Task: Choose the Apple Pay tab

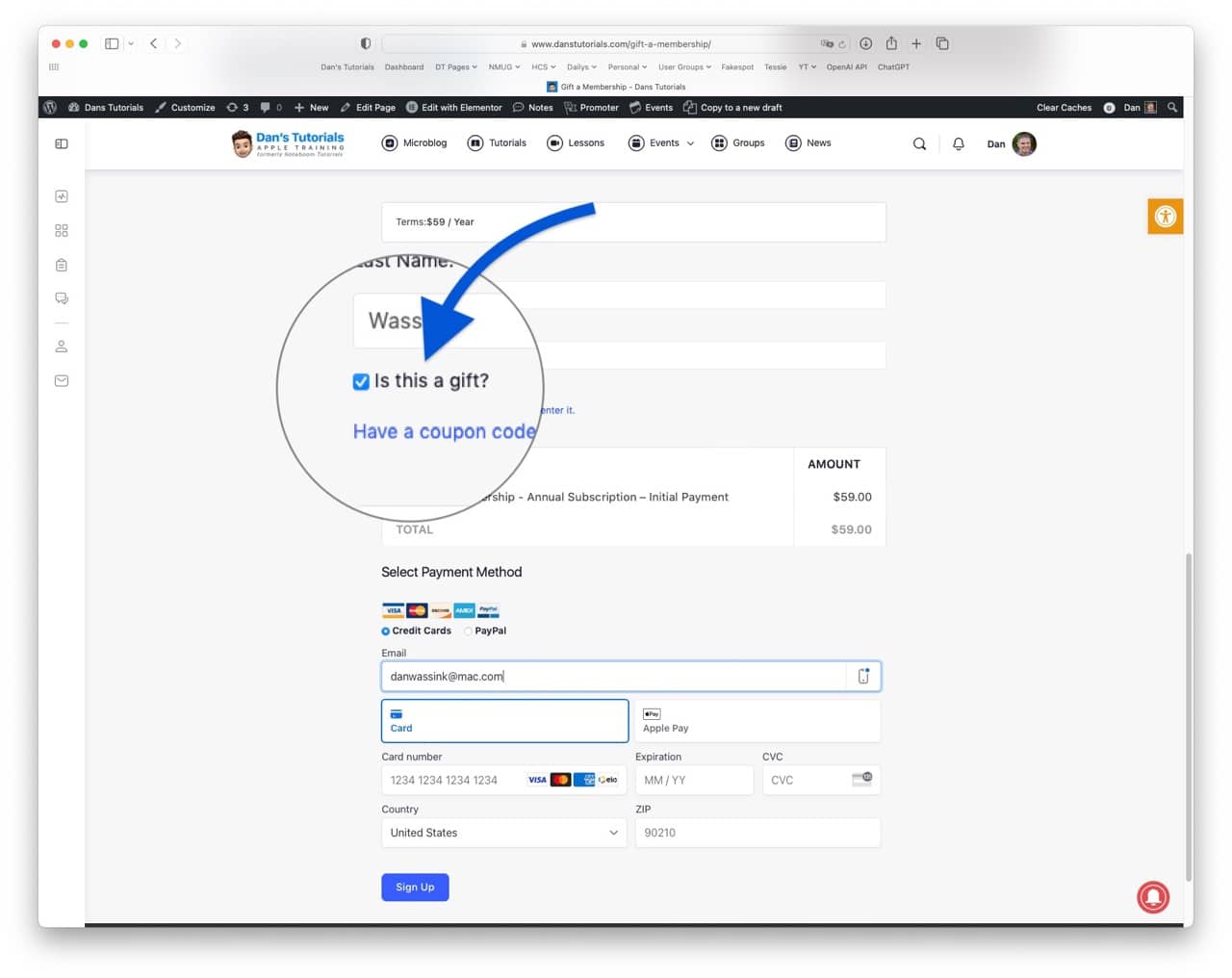Action: (757, 721)
